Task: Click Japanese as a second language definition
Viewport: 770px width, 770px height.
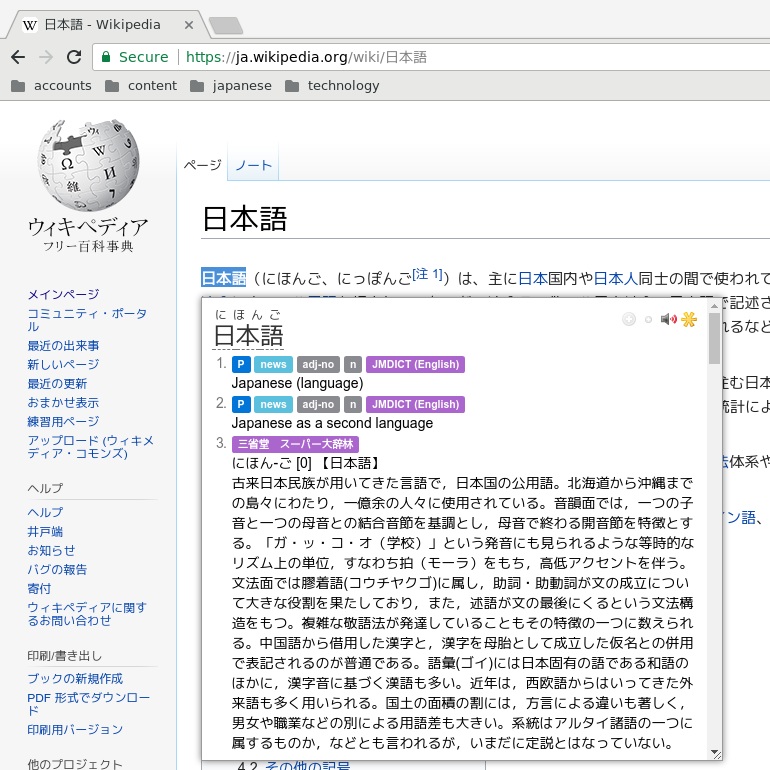Action: click(x=332, y=423)
